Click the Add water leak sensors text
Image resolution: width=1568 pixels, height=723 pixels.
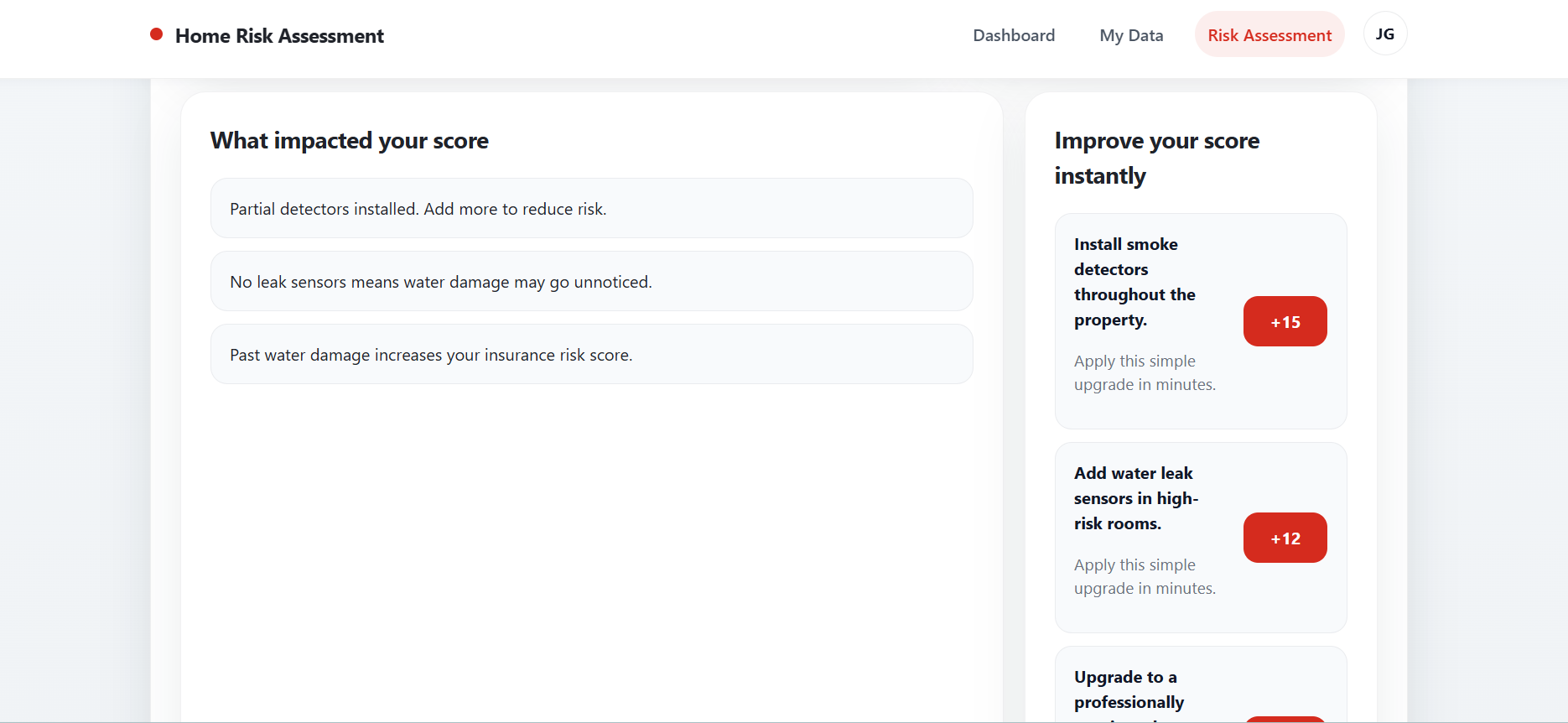click(1136, 498)
